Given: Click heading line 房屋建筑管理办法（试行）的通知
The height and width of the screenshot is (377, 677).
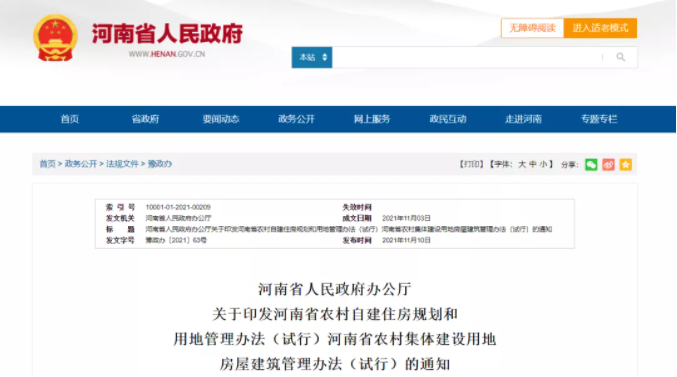Looking at the screenshot, I should coord(335,364).
